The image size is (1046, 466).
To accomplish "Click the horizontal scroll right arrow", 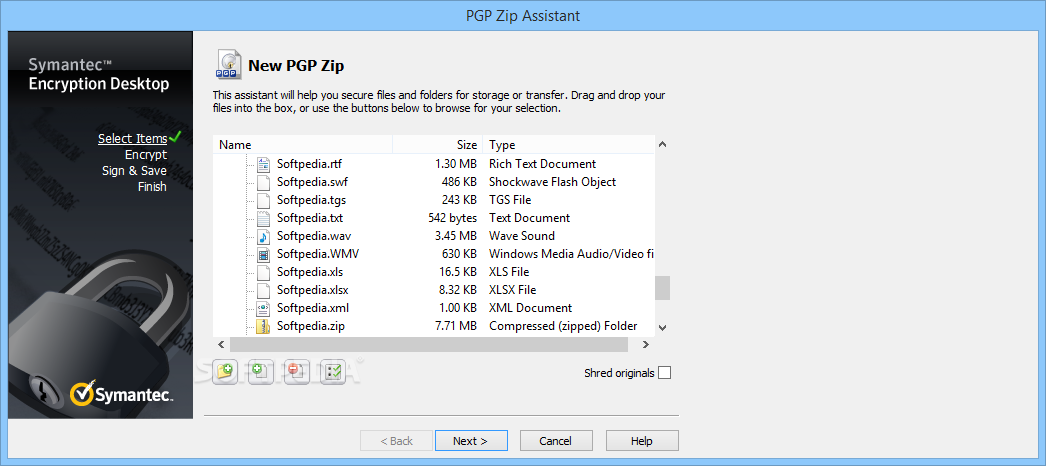I will 646,345.
